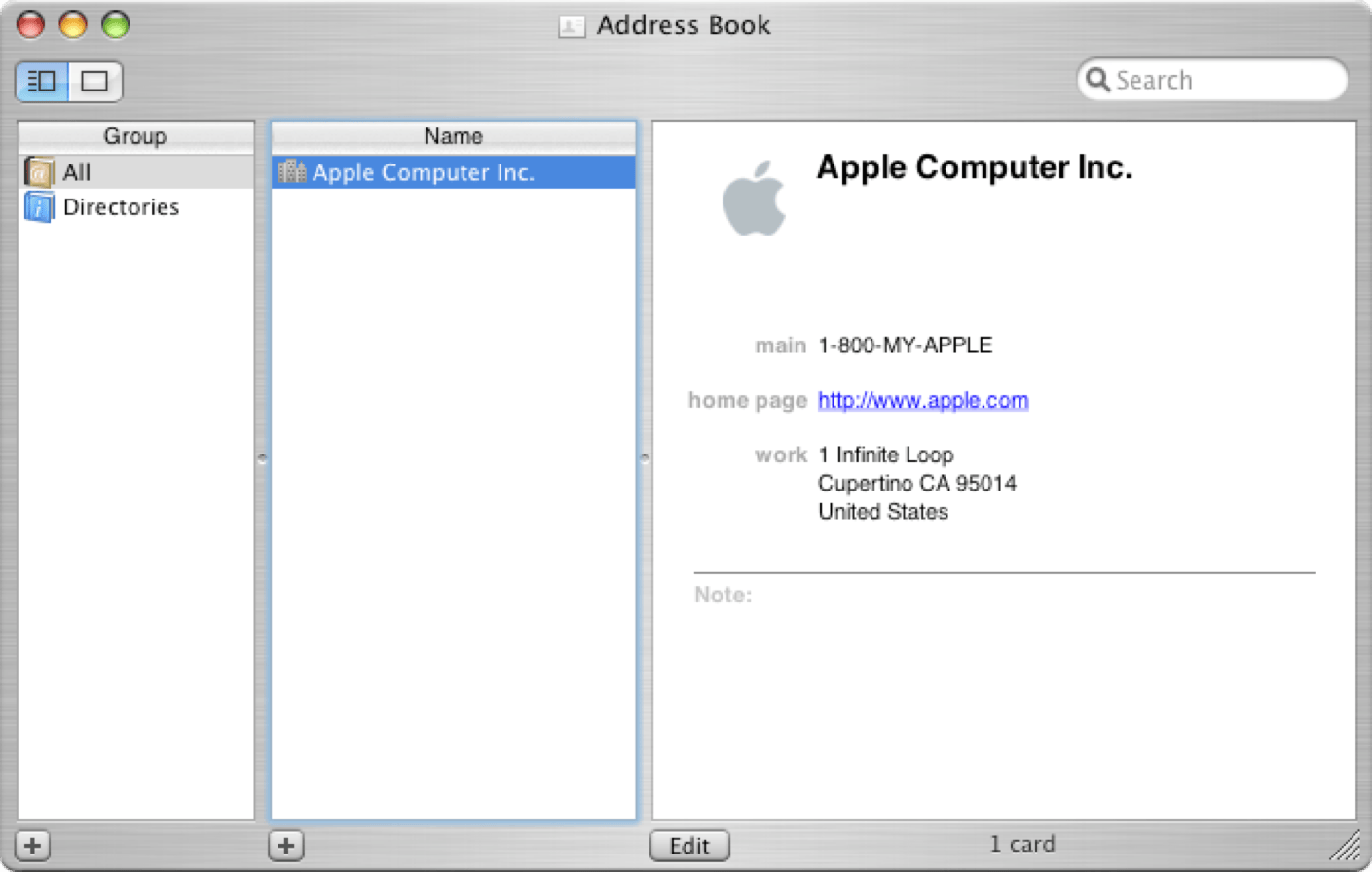
Task: Click the Note: field label
Action: [x=723, y=595]
